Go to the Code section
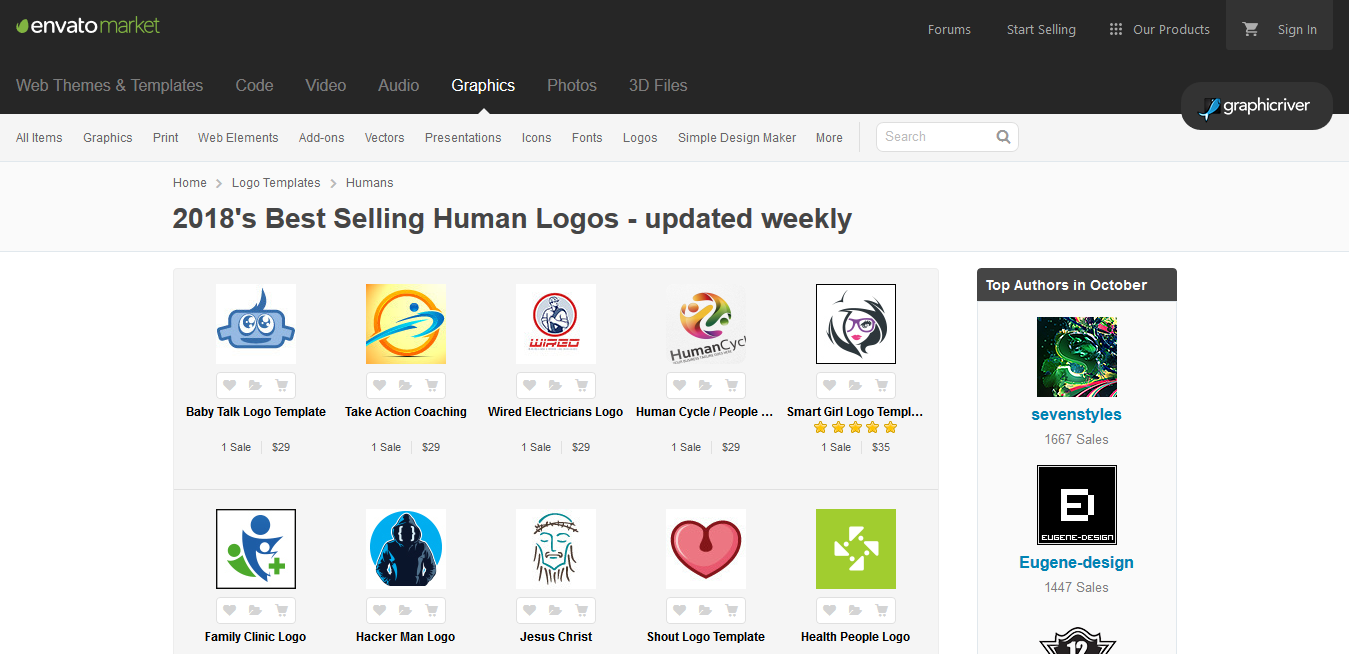This screenshot has width=1349, height=654. (254, 86)
